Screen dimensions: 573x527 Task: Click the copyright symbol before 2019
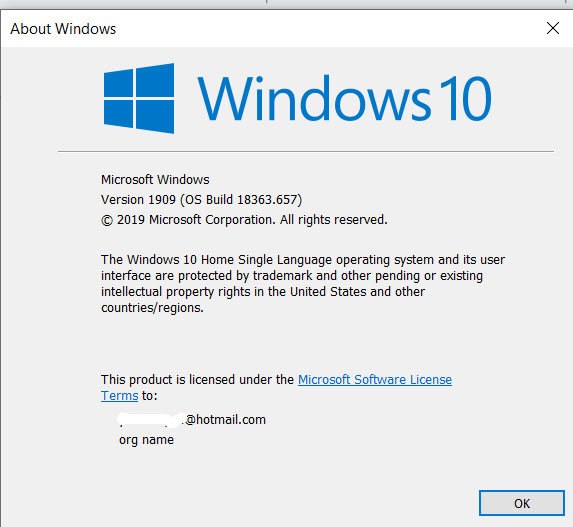(107, 220)
